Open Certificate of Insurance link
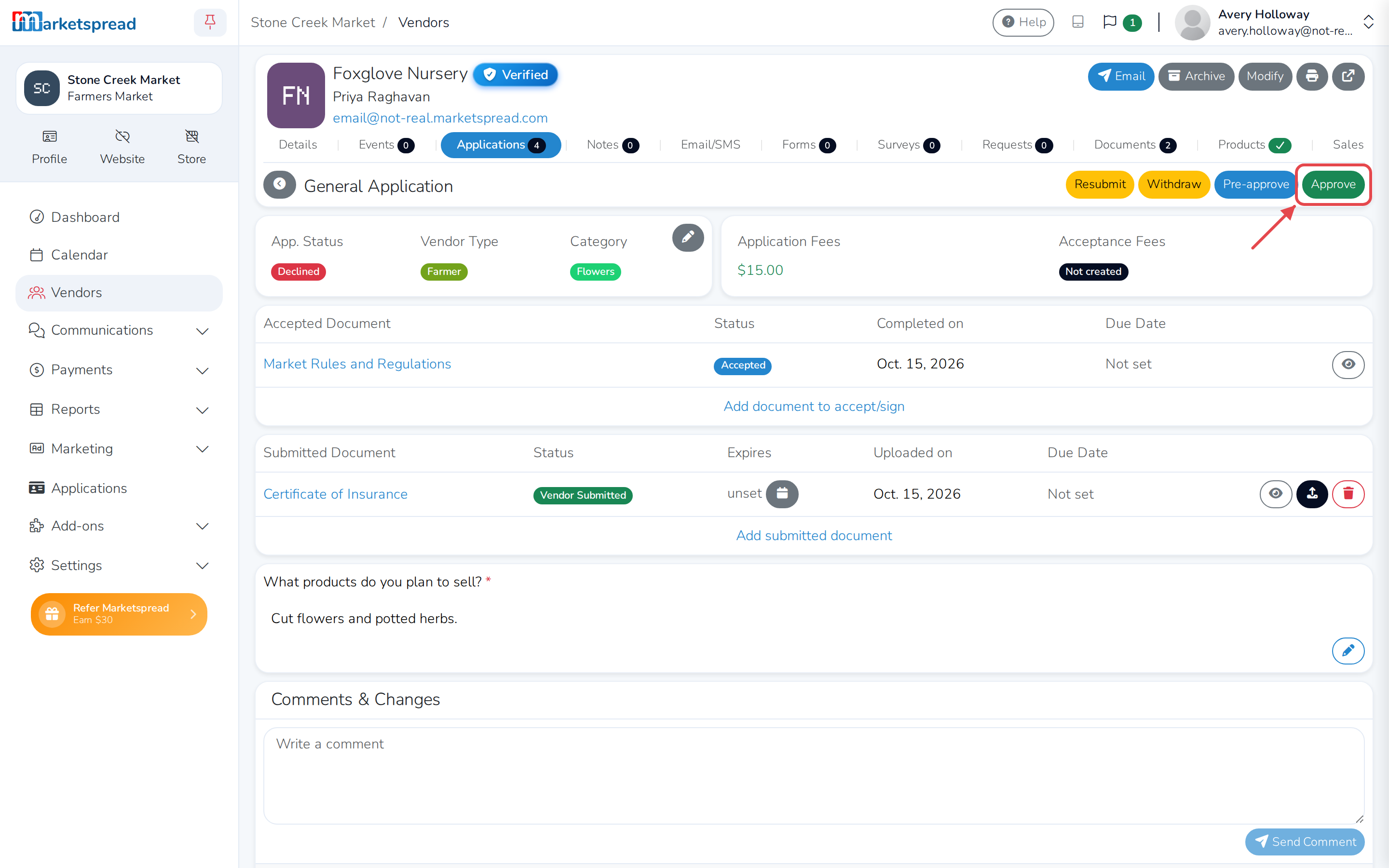 [335, 494]
